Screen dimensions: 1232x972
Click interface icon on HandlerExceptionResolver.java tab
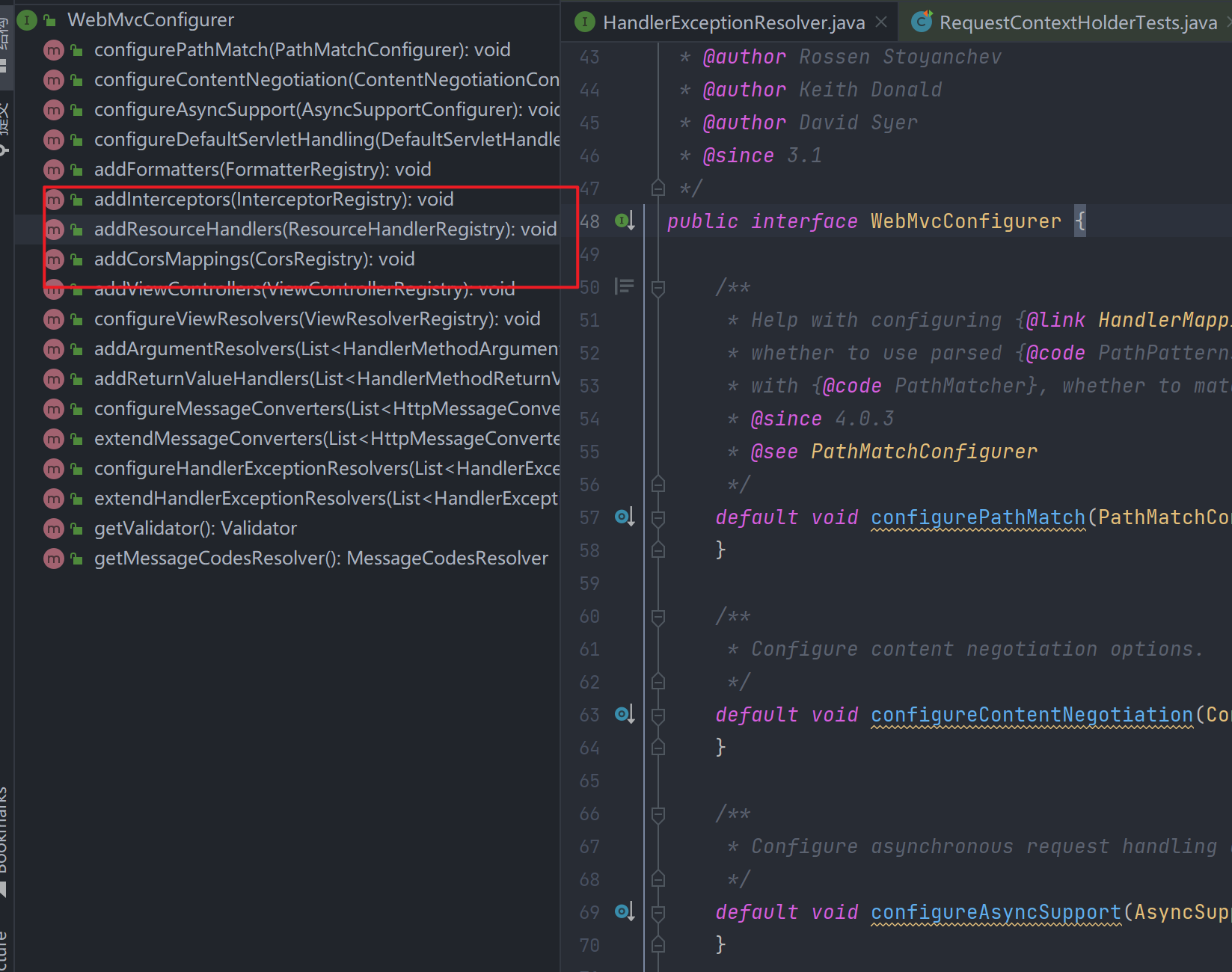coord(584,22)
